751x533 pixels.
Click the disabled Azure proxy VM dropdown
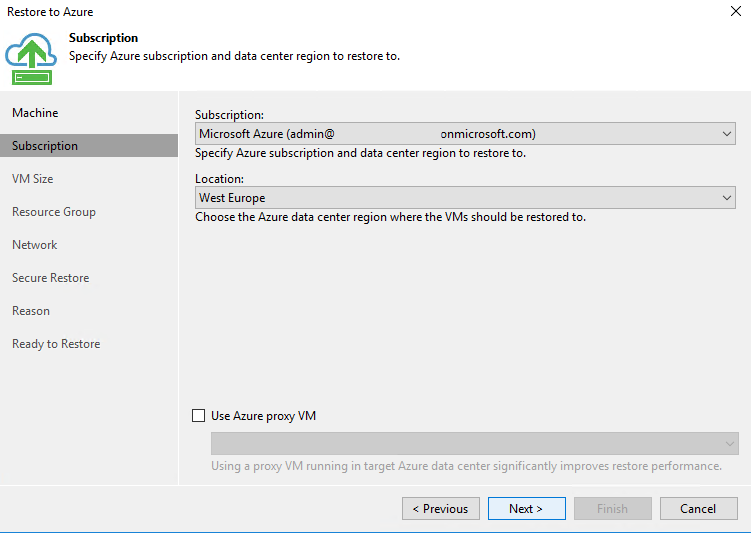coord(475,443)
